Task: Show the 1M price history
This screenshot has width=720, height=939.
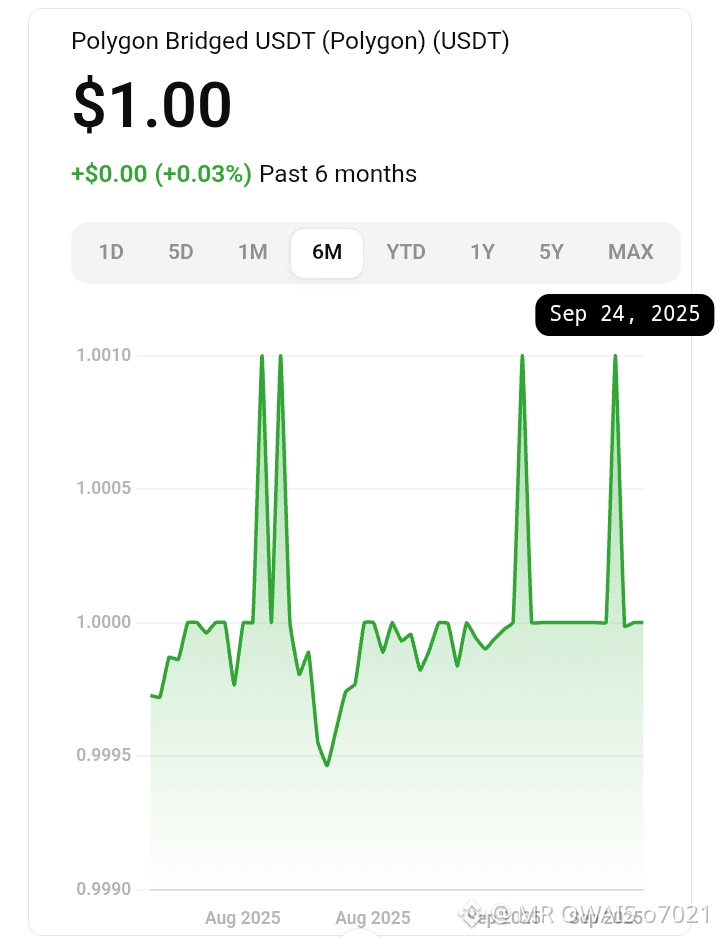Action: click(253, 252)
